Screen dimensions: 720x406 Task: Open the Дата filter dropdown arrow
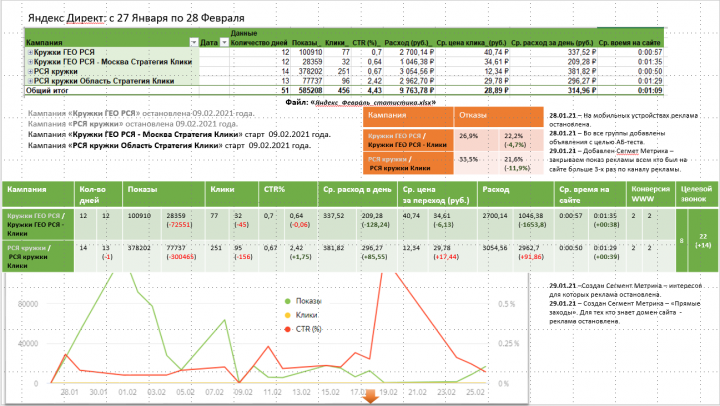point(224,42)
